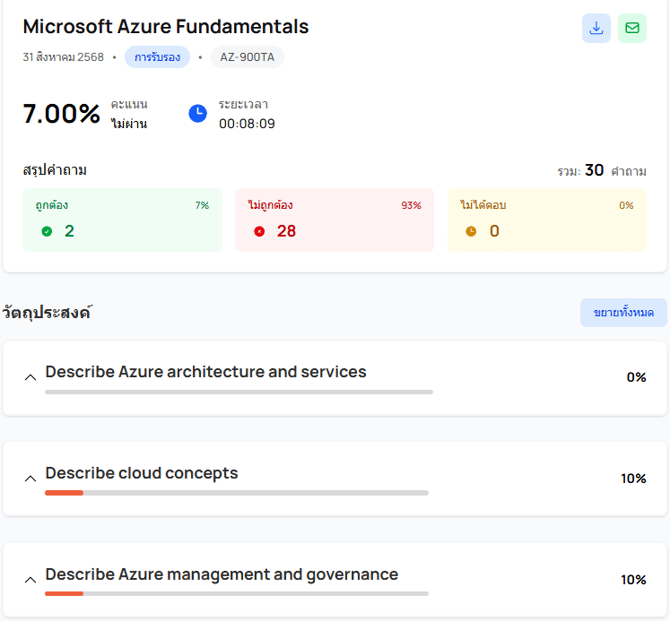Send results via the email icon
The image size is (670, 621).
[632, 28]
